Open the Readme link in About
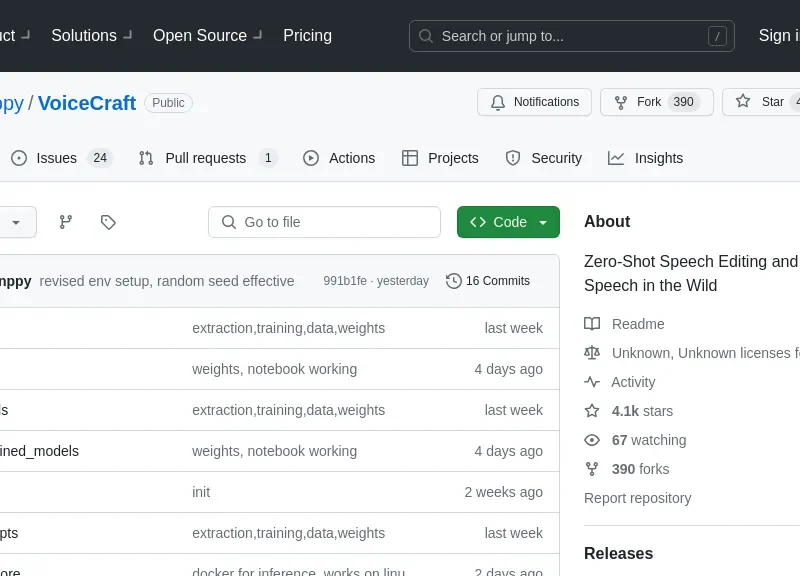The width and height of the screenshot is (800, 576). coord(638,324)
